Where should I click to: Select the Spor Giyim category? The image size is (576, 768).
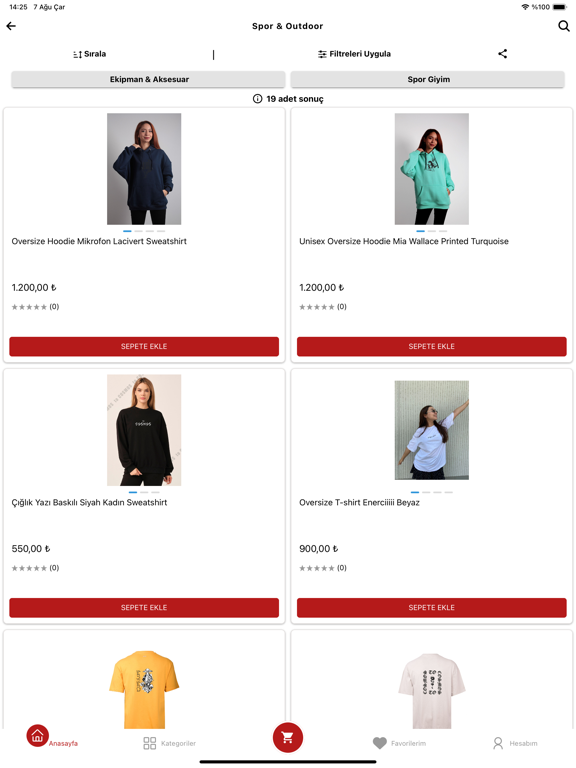(x=428, y=79)
